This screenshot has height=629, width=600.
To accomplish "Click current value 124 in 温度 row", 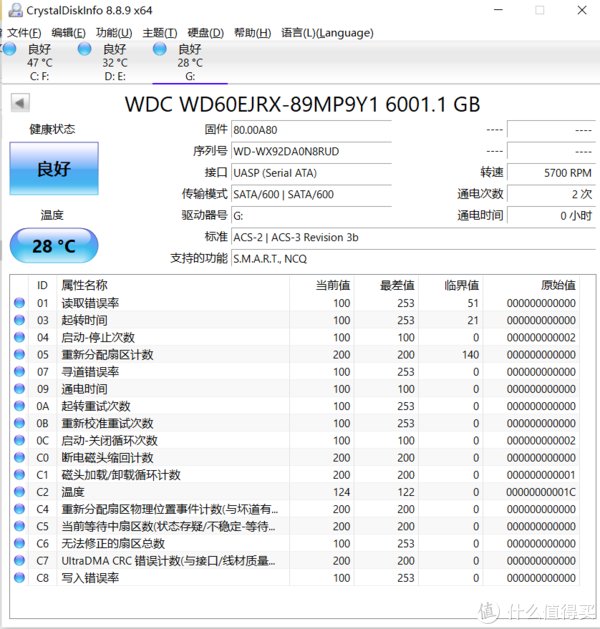I will pos(341,492).
